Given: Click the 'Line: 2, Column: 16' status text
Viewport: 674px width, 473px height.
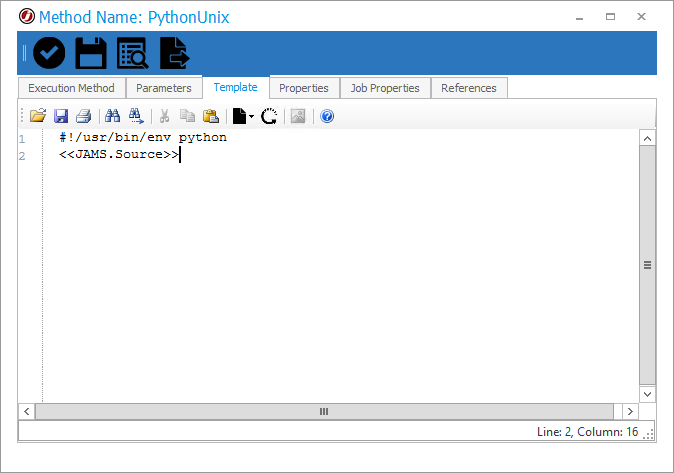Looking at the screenshot, I should [587, 432].
